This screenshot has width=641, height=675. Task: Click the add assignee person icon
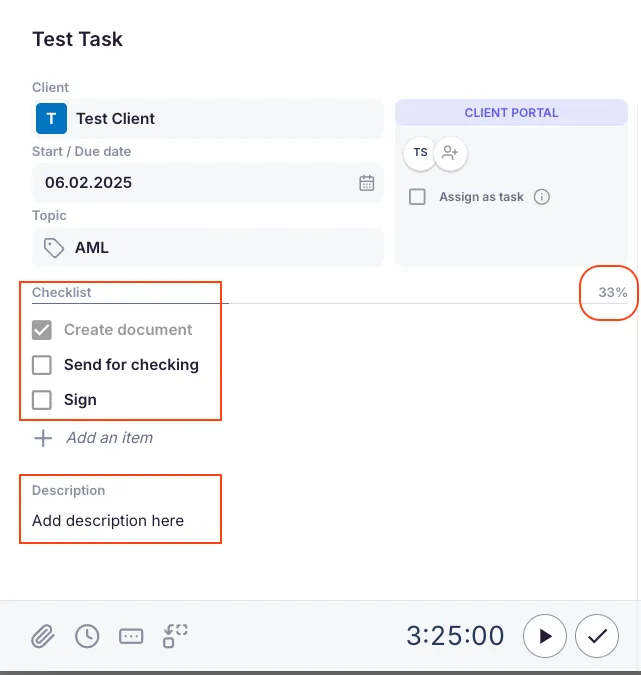pyautogui.click(x=451, y=153)
